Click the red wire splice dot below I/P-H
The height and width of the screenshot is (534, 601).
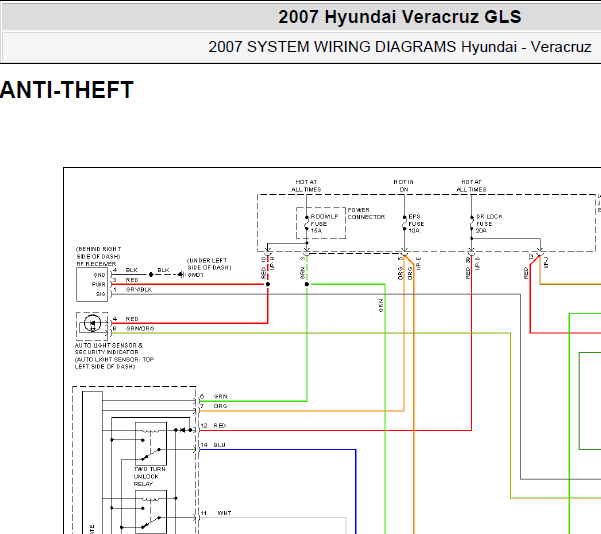[x=268, y=284]
